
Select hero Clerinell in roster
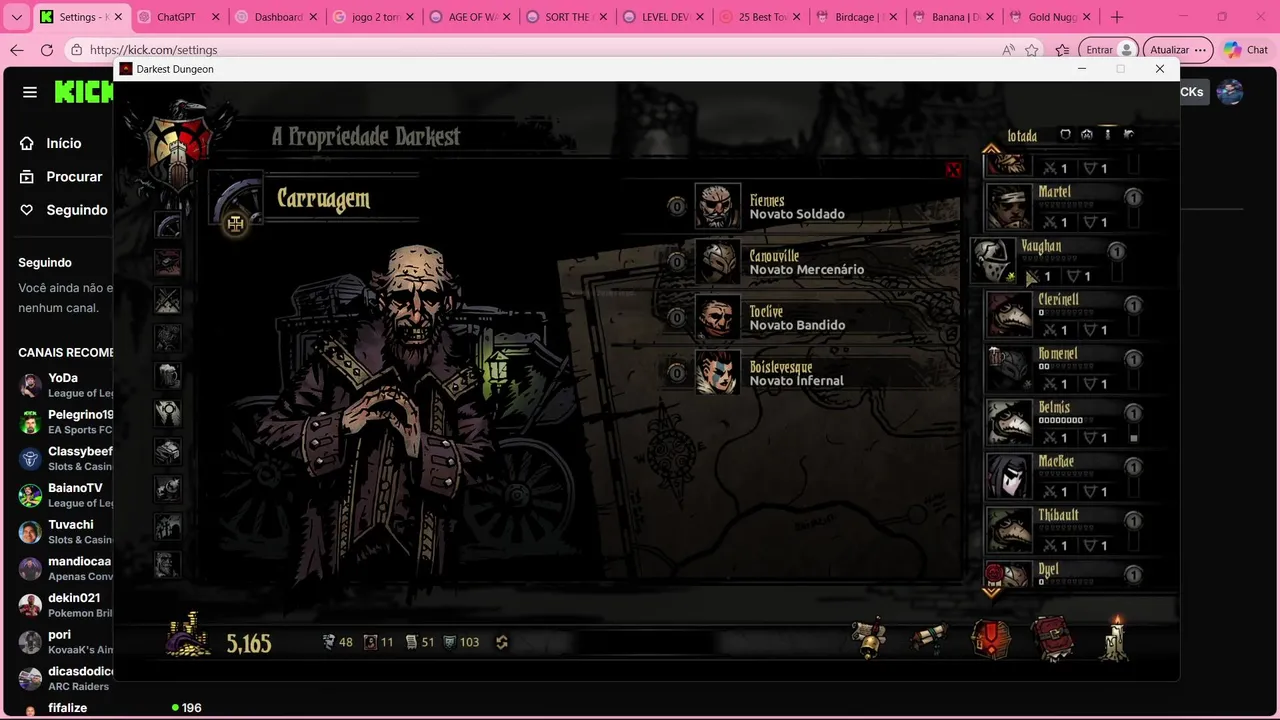[x=1064, y=315]
